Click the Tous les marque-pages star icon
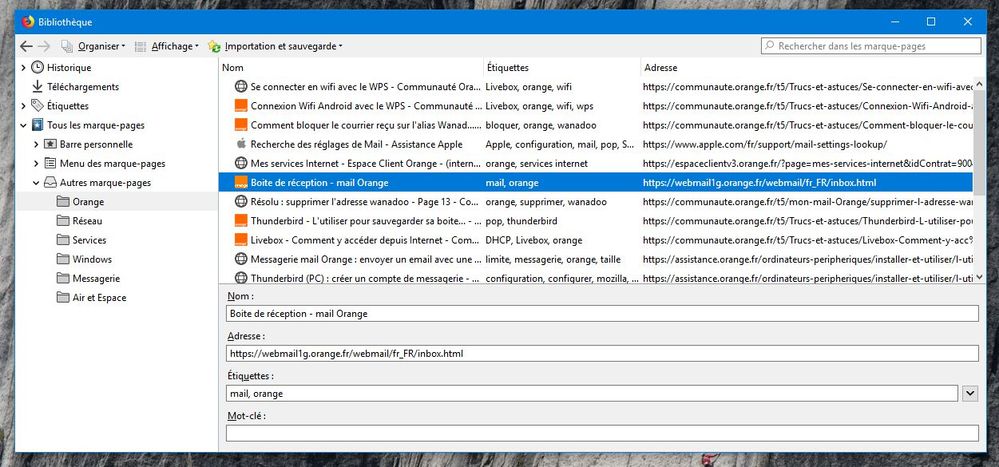 38,125
